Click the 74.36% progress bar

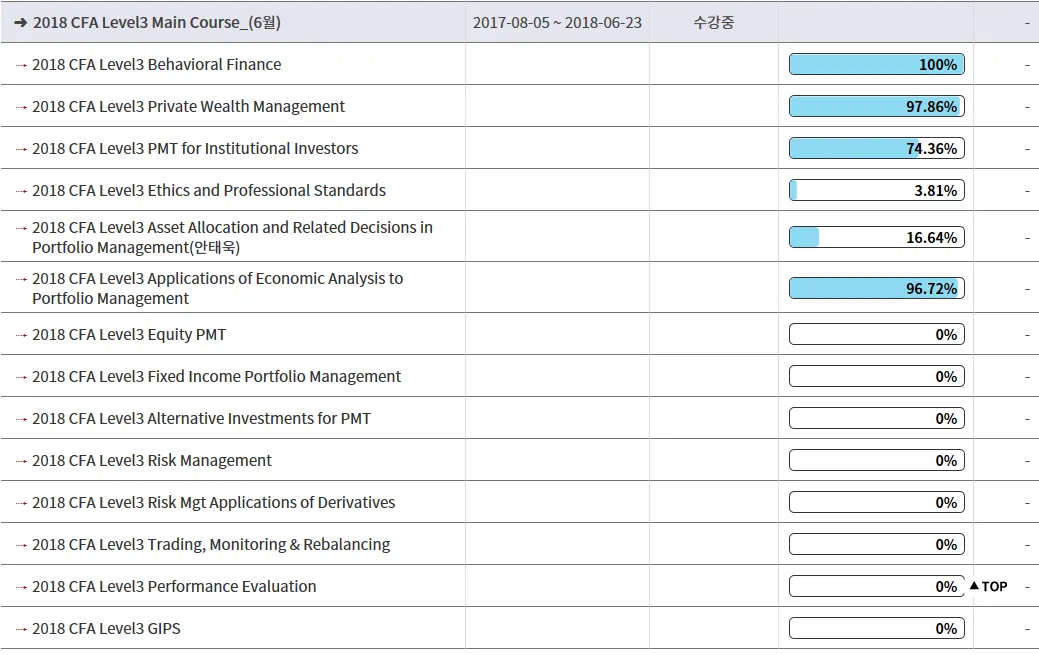coord(877,149)
